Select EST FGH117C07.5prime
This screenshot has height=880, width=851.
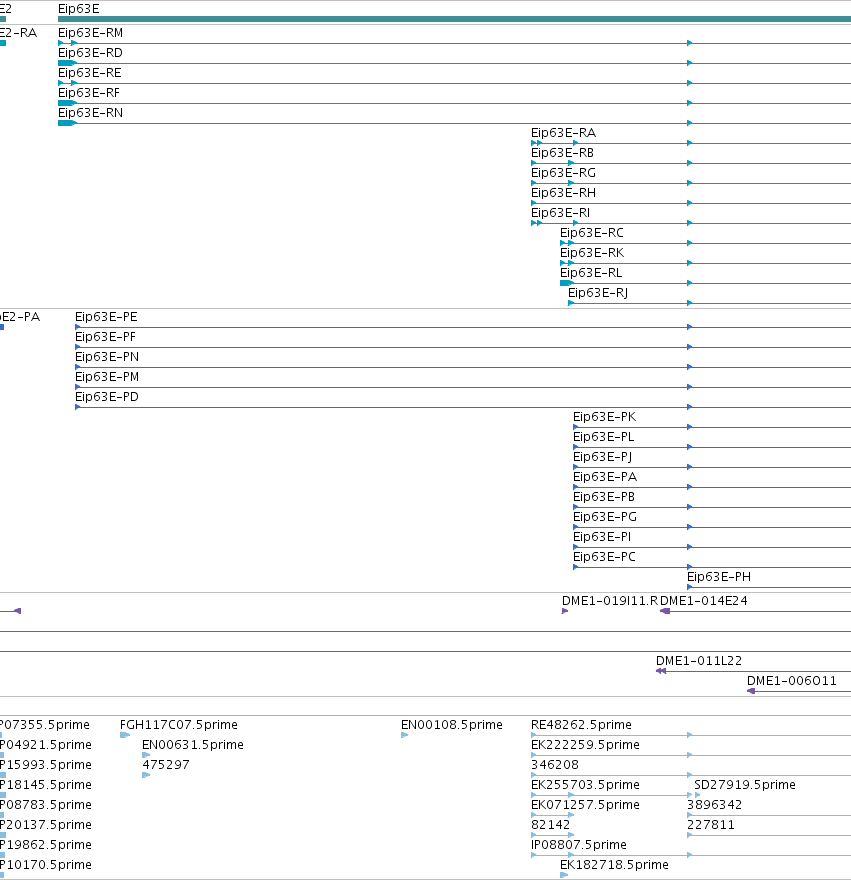179,725
